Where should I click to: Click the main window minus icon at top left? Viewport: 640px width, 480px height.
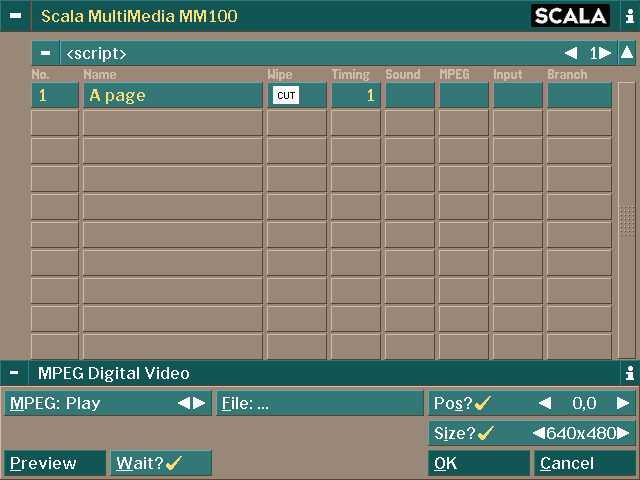[x=15, y=16]
